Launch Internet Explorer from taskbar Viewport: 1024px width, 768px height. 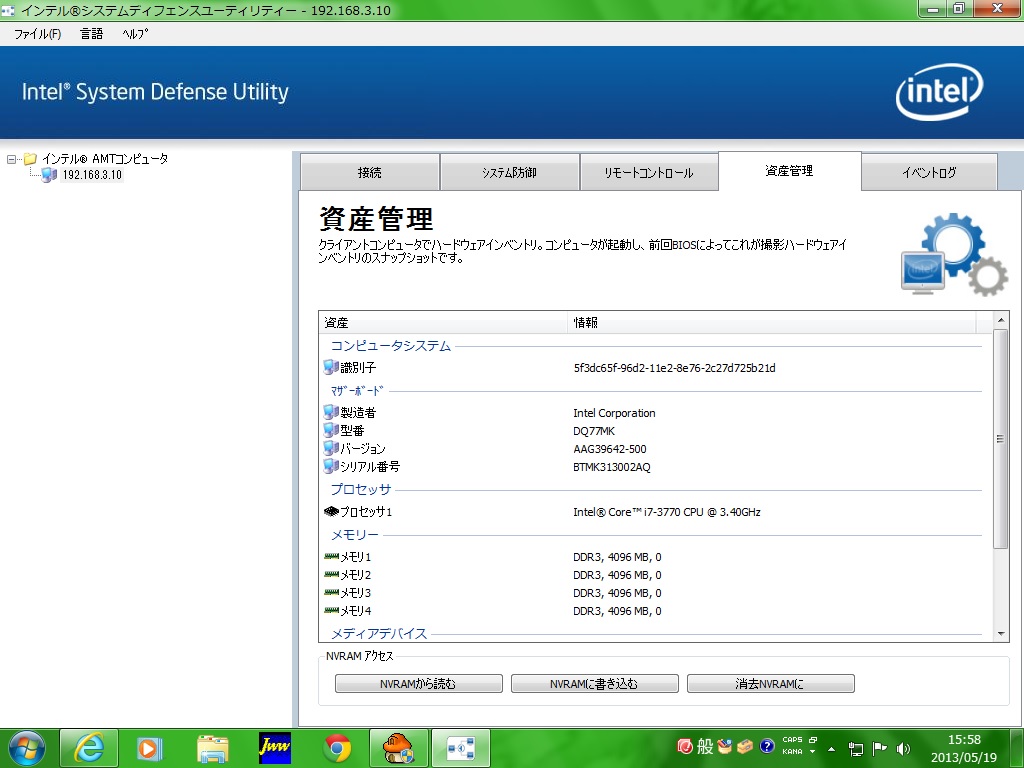coord(89,748)
